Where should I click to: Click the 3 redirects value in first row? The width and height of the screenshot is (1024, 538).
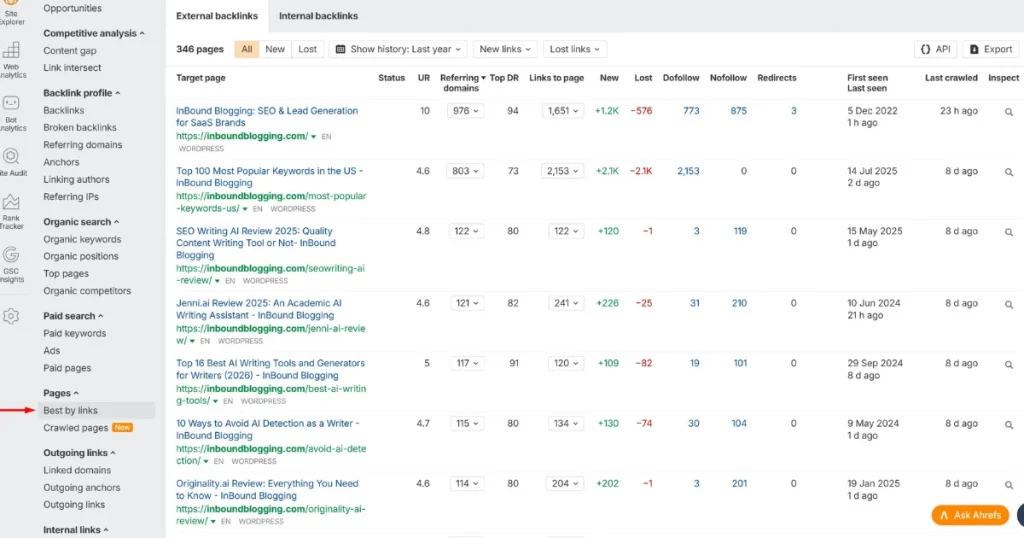tap(793, 111)
